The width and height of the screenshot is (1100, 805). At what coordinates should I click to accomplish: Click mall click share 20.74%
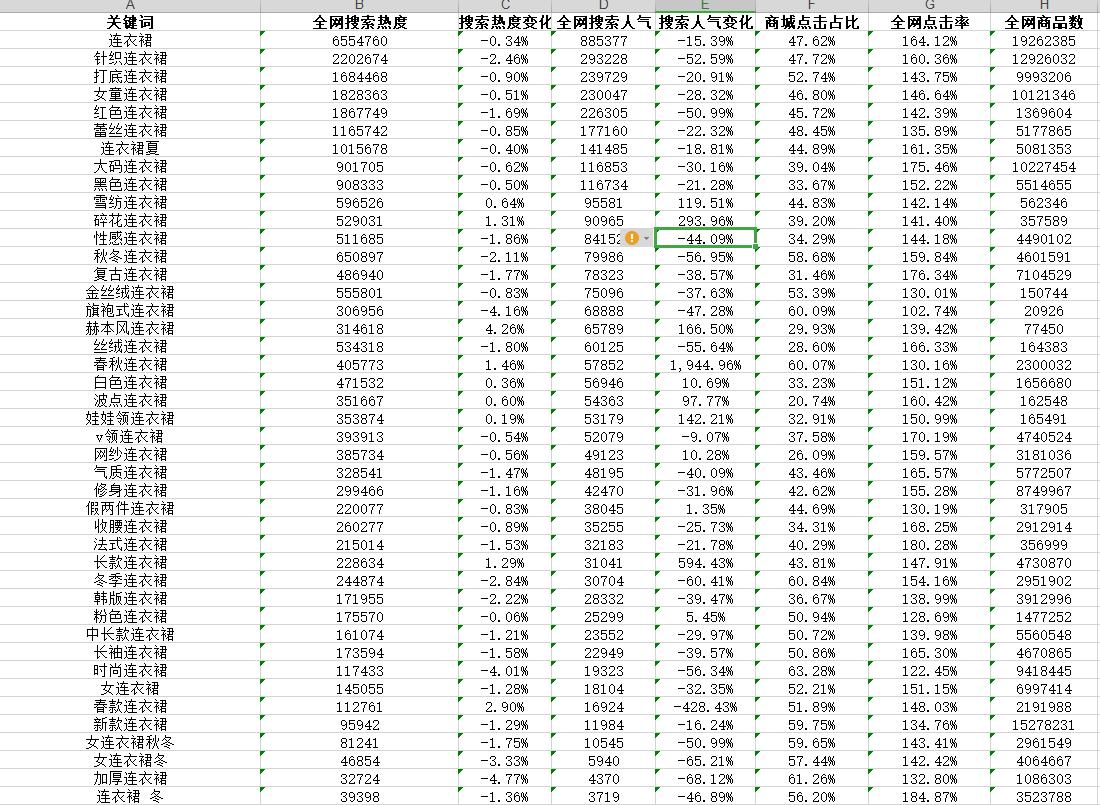[812, 401]
